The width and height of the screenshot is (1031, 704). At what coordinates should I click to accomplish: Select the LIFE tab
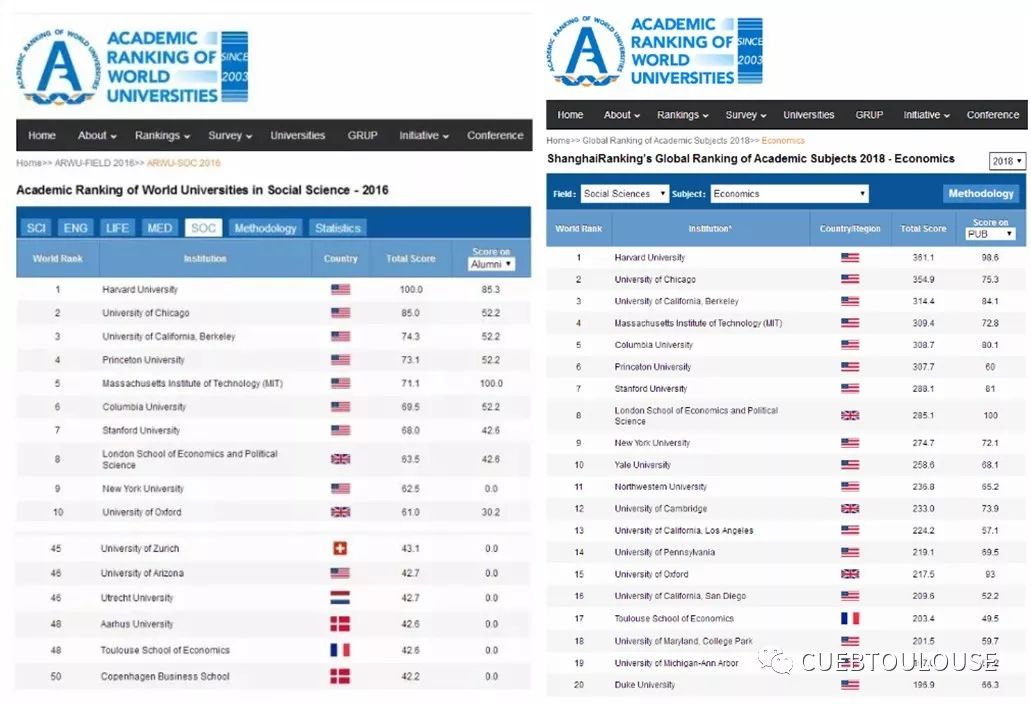117,228
